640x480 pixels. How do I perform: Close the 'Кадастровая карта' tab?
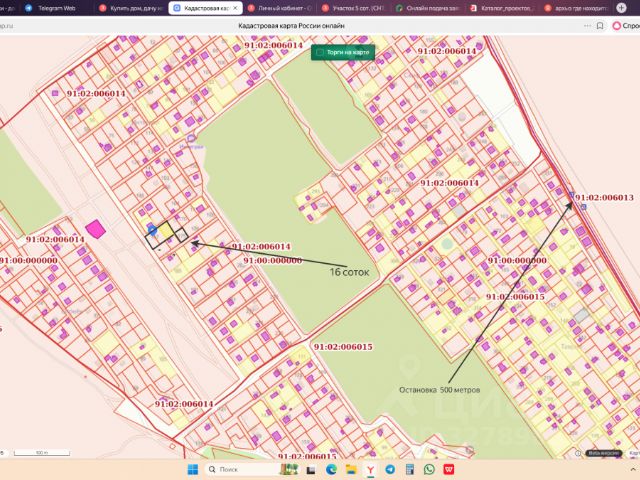235,8
